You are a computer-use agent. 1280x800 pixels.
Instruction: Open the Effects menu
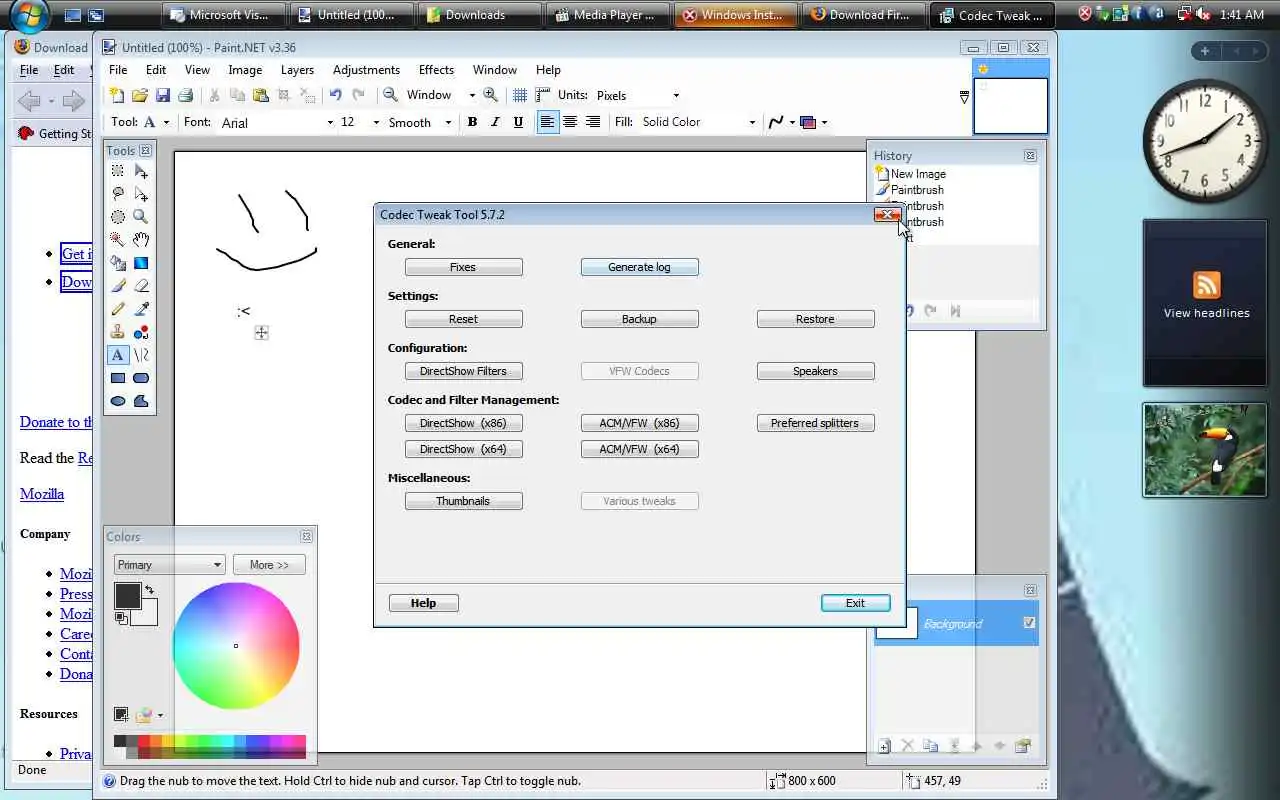point(436,70)
